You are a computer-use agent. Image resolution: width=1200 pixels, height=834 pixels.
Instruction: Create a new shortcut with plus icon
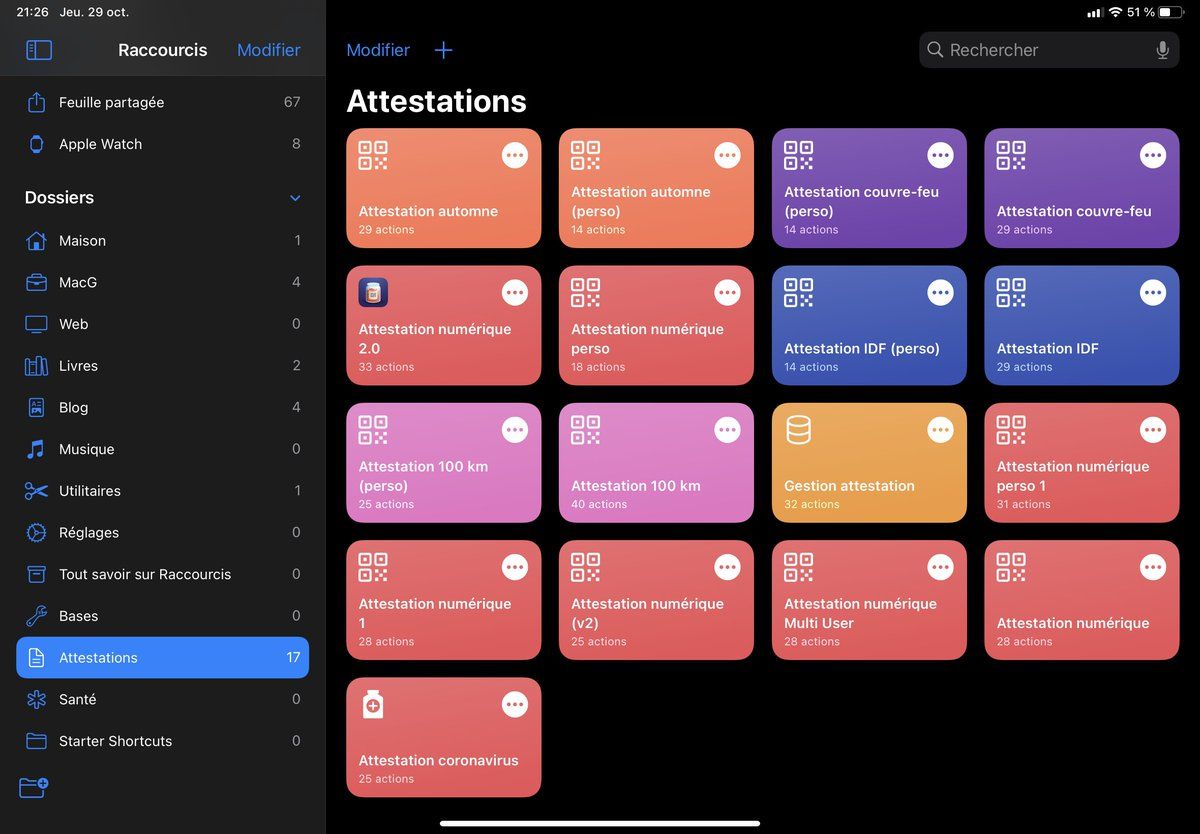point(444,50)
